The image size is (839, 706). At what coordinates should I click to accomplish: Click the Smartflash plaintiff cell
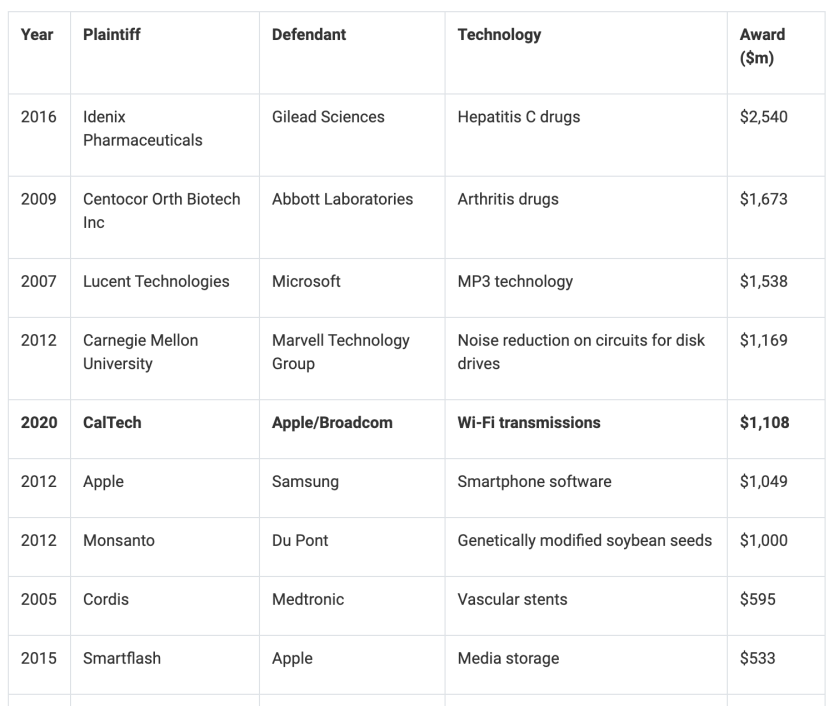[x=122, y=659]
